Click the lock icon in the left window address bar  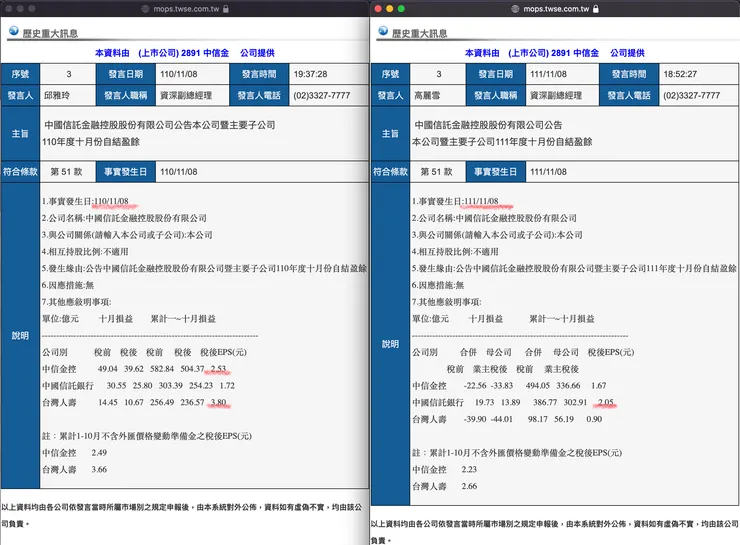click(226, 8)
